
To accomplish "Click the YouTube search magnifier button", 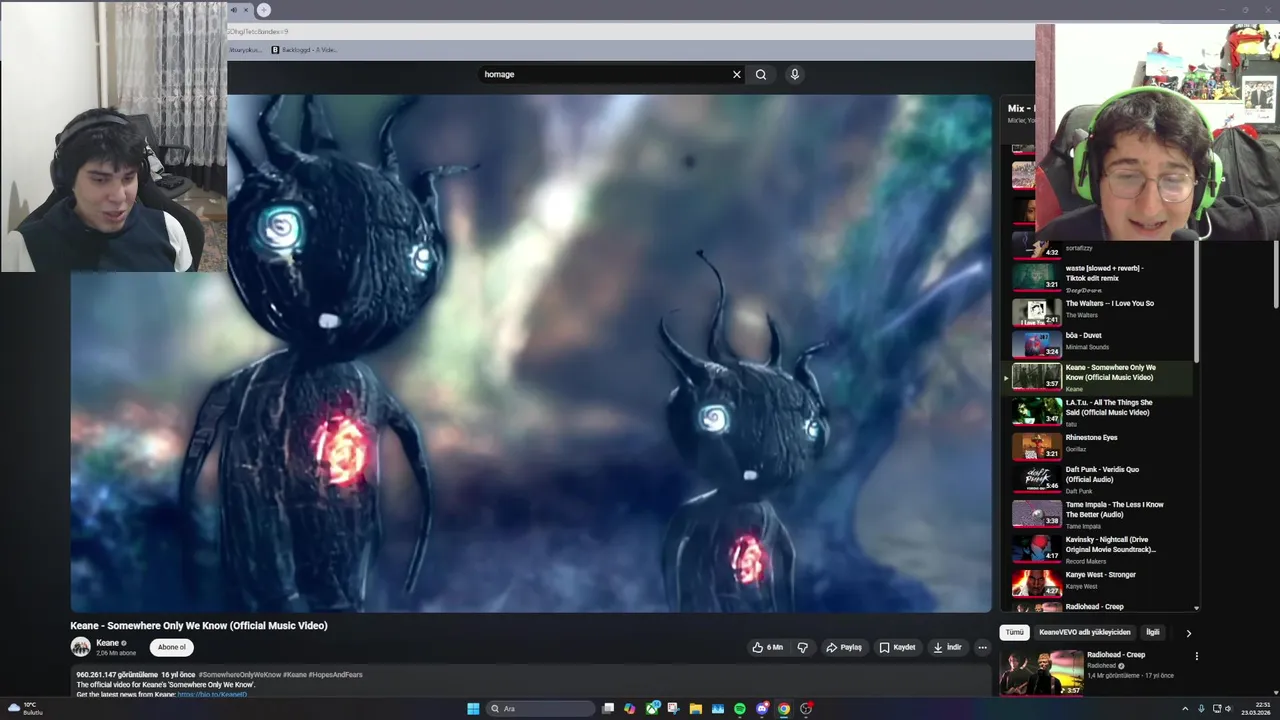I will 761,74.
